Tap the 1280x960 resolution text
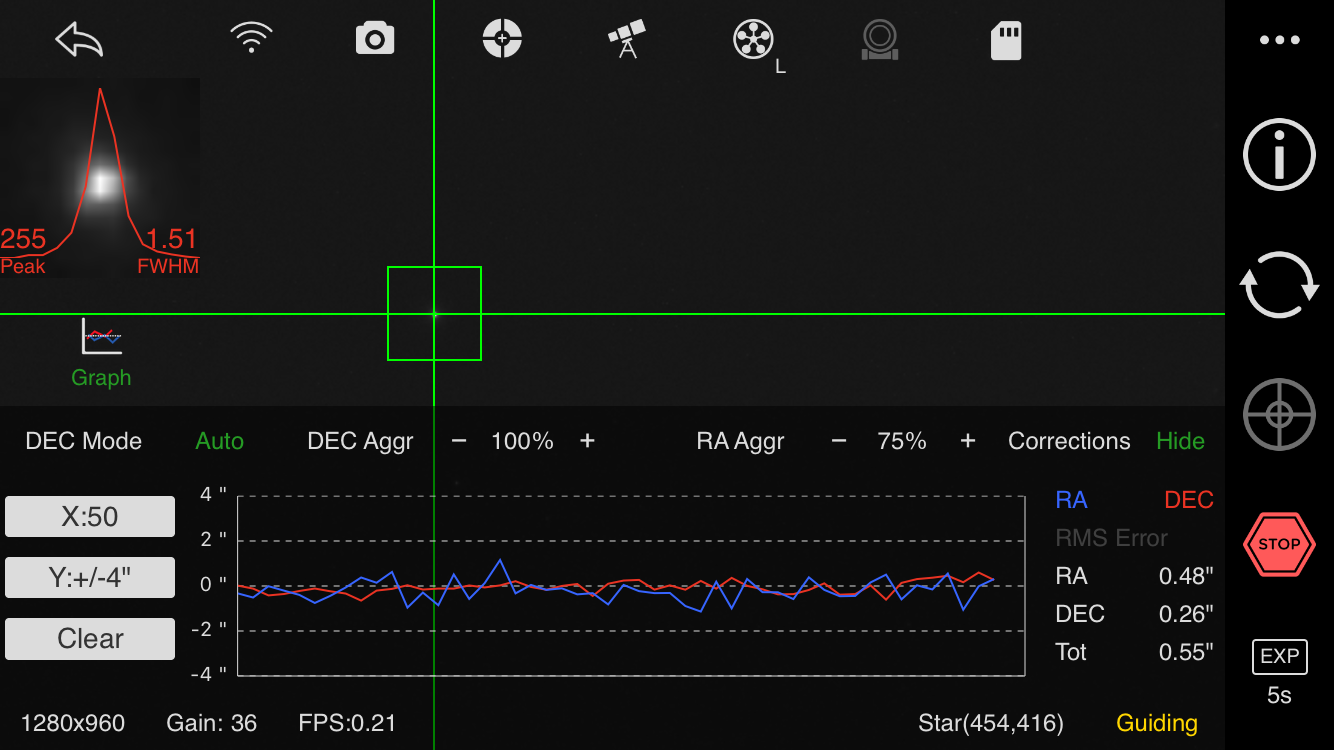 [x=73, y=723]
